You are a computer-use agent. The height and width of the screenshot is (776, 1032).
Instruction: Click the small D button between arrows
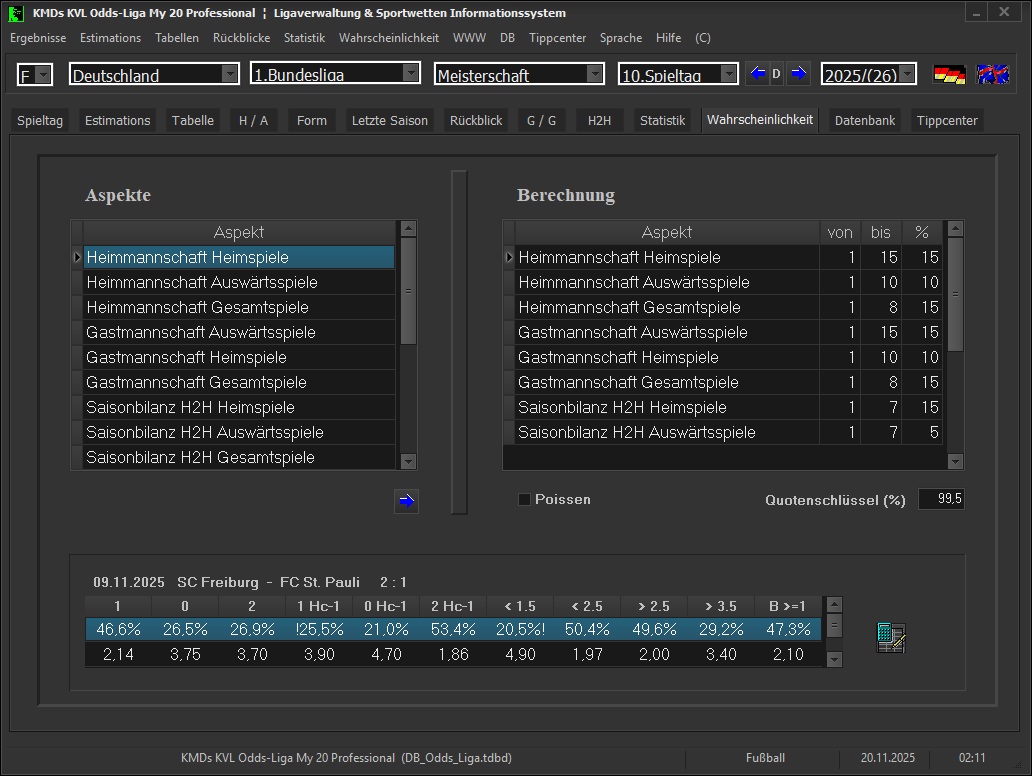[776, 74]
